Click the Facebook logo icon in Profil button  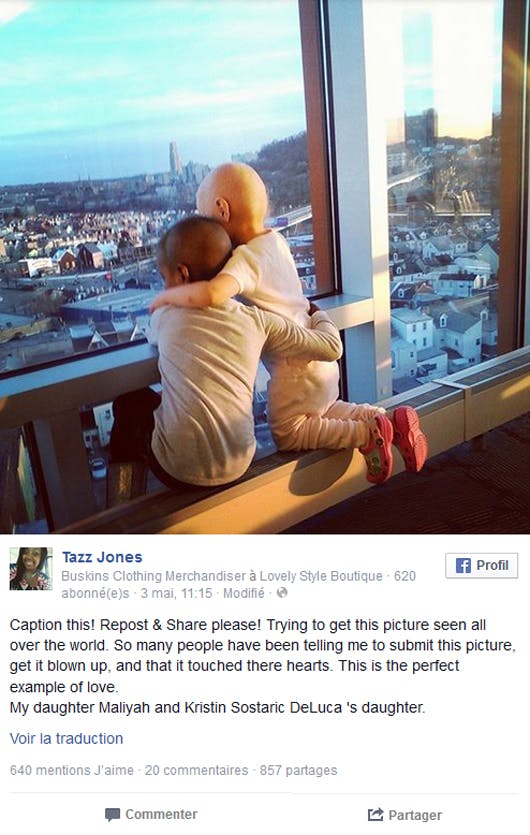click(x=463, y=566)
